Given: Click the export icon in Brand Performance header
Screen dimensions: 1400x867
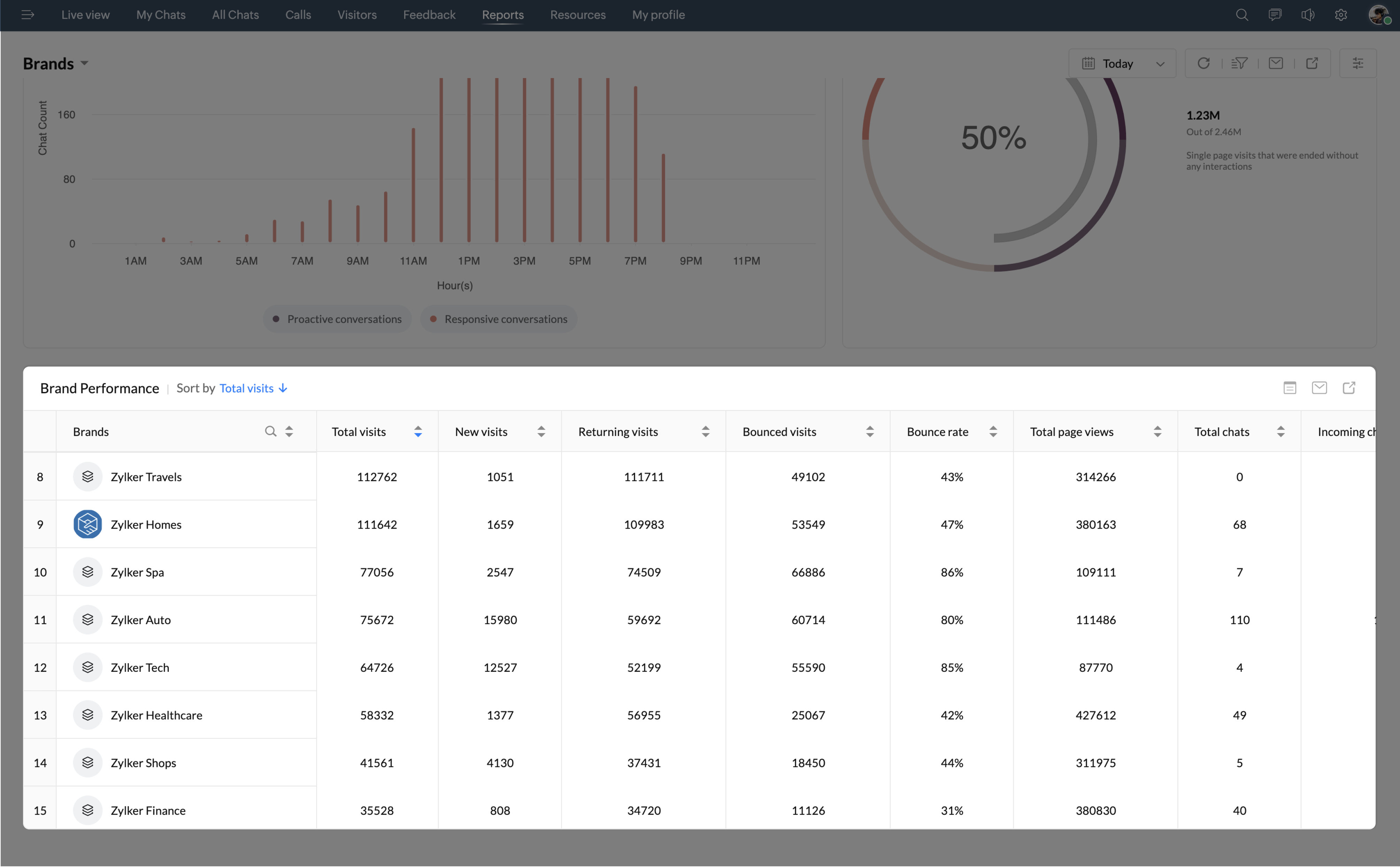Looking at the screenshot, I should 1349,388.
